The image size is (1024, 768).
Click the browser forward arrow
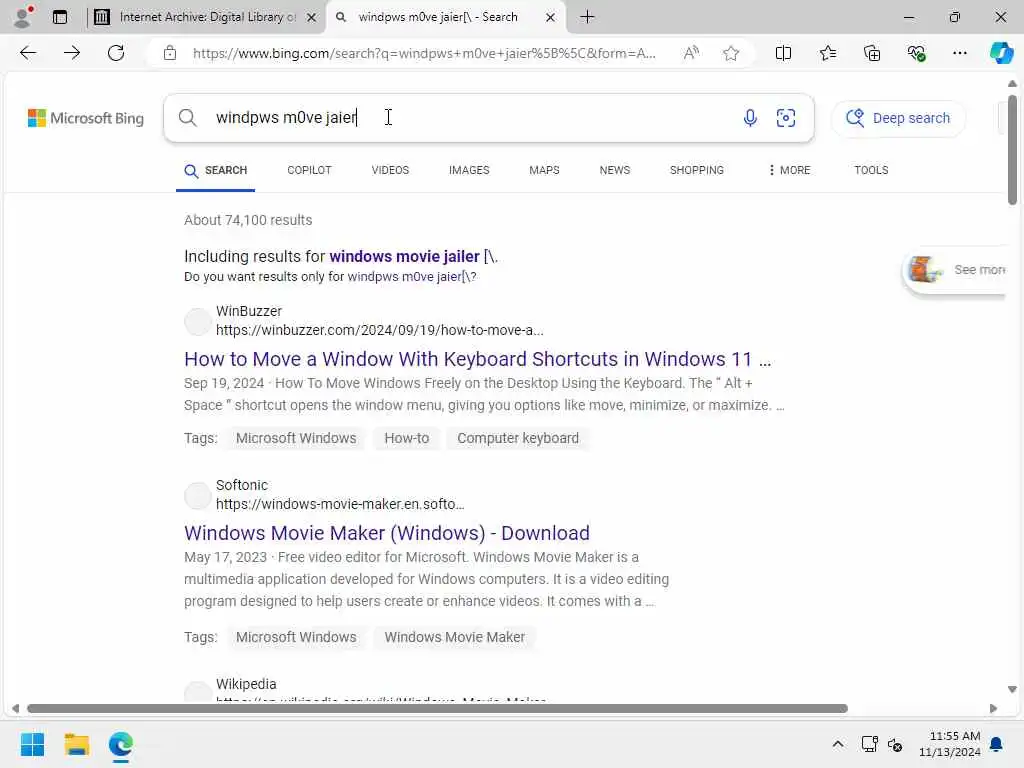72,53
